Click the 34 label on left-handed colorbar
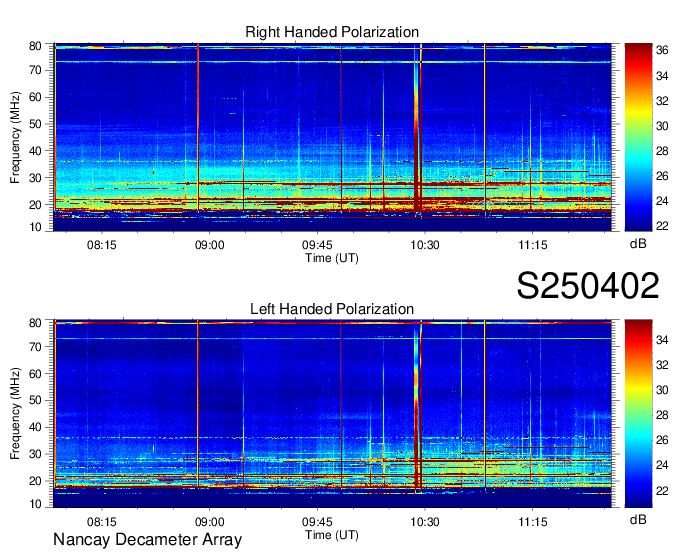Viewport: 680px width, 552px height. (x=662, y=340)
